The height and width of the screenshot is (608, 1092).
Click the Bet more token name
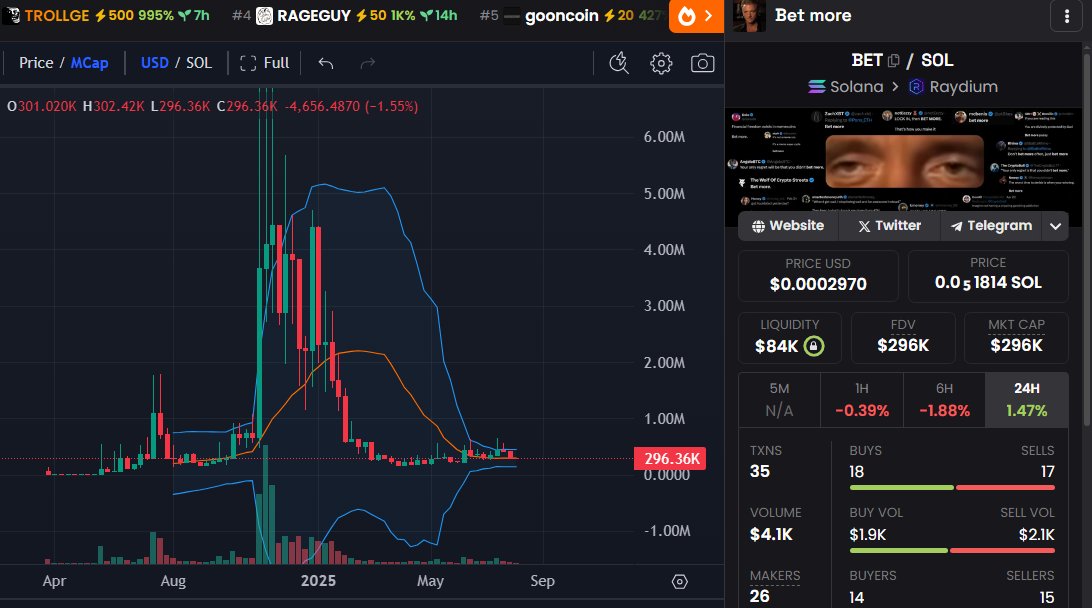[x=813, y=15]
